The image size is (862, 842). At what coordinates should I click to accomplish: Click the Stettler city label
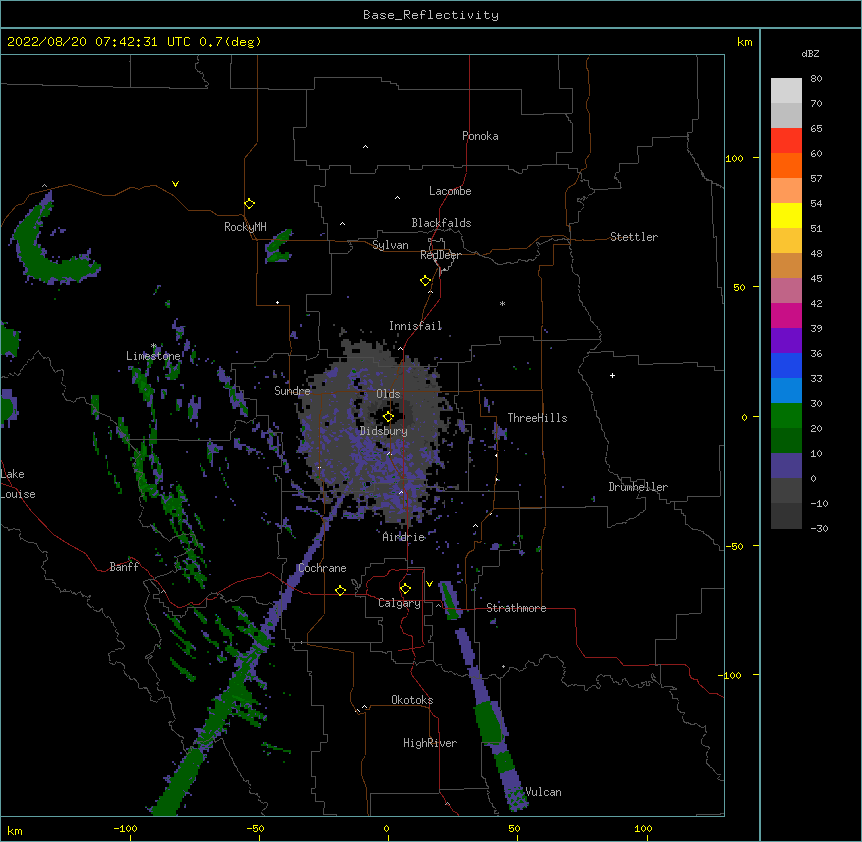coord(634,237)
